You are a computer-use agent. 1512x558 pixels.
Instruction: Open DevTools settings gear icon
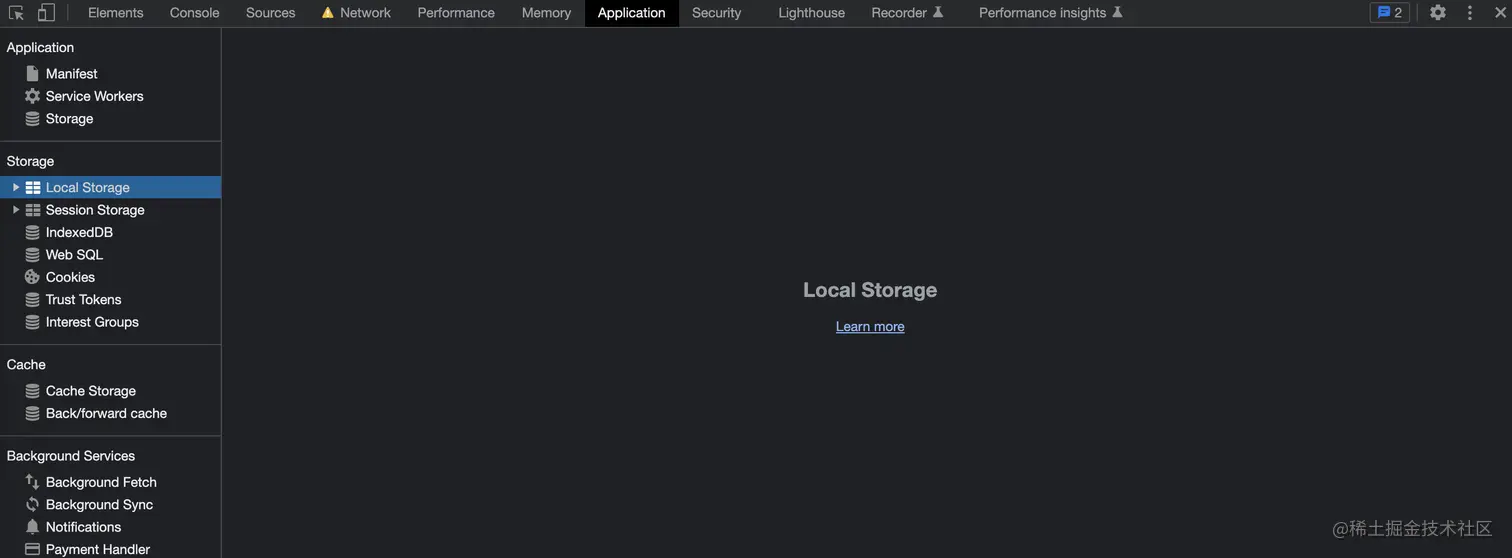(x=1438, y=13)
